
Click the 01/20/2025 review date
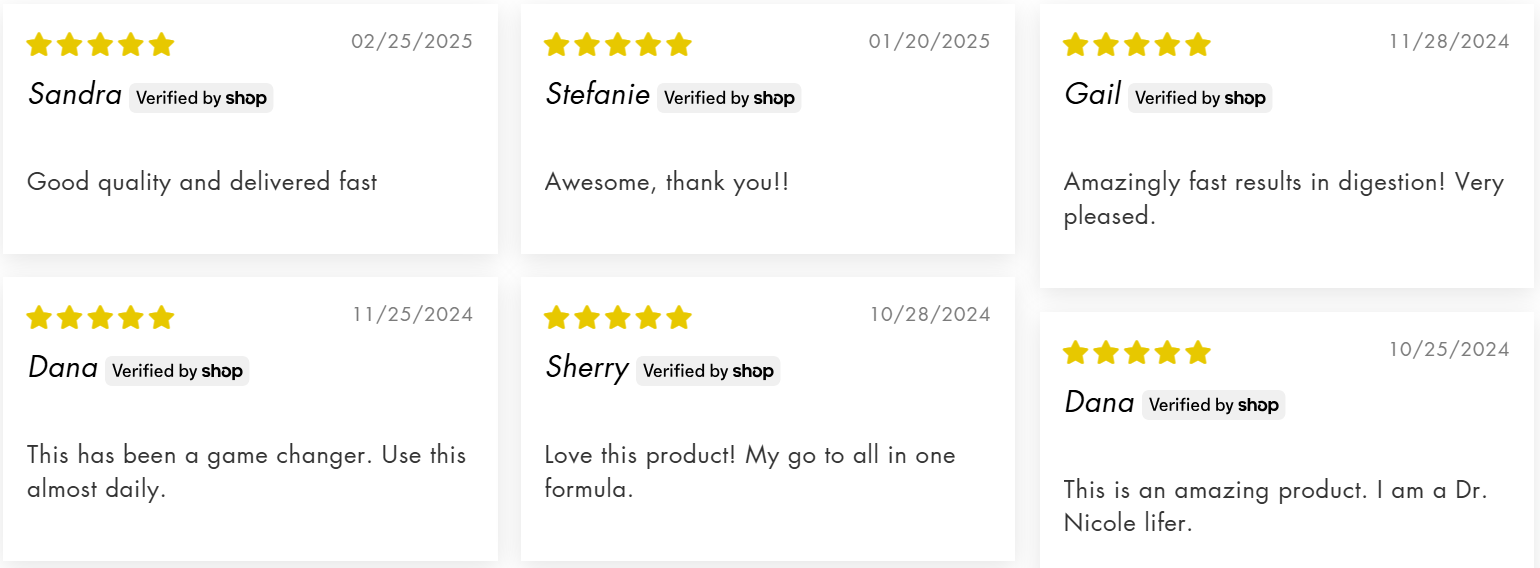(929, 42)
